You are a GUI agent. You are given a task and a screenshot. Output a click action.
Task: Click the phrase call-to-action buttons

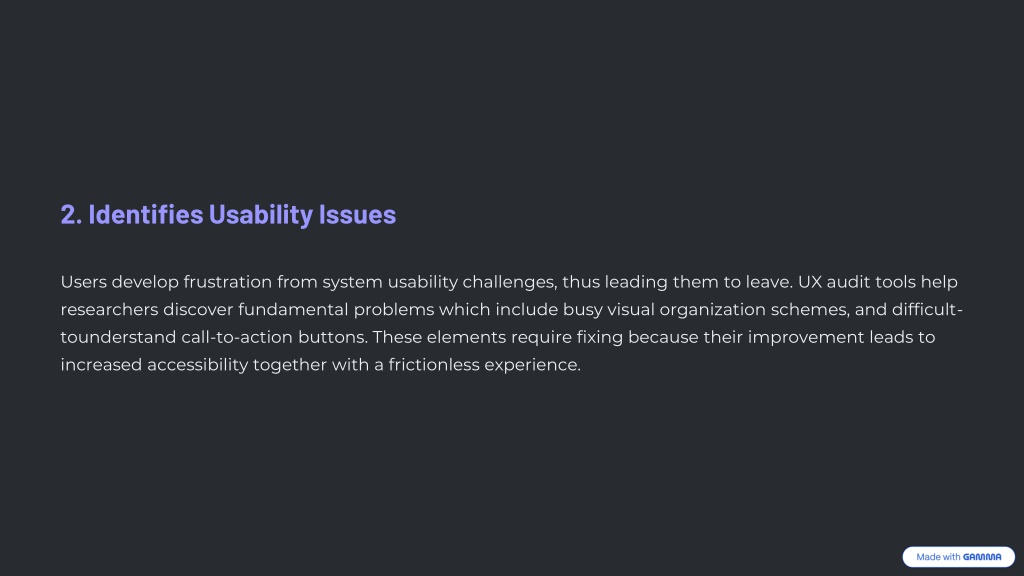[274, 338]
